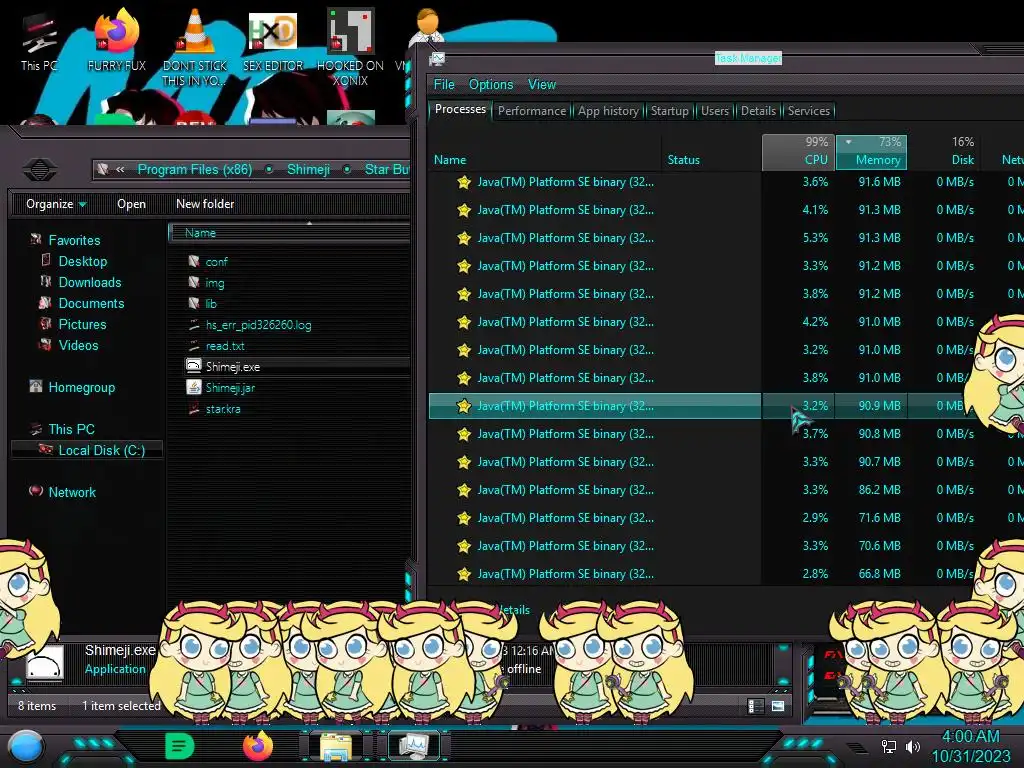1024x768 pixels.
Task: Open the HOOKED ON XONIX desktop icon
Action: [350, 47]
